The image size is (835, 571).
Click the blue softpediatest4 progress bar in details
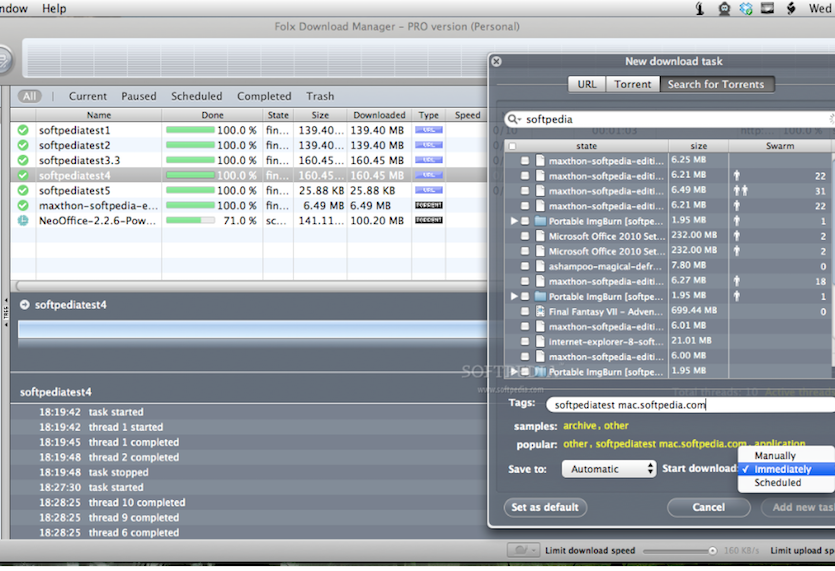252,329
